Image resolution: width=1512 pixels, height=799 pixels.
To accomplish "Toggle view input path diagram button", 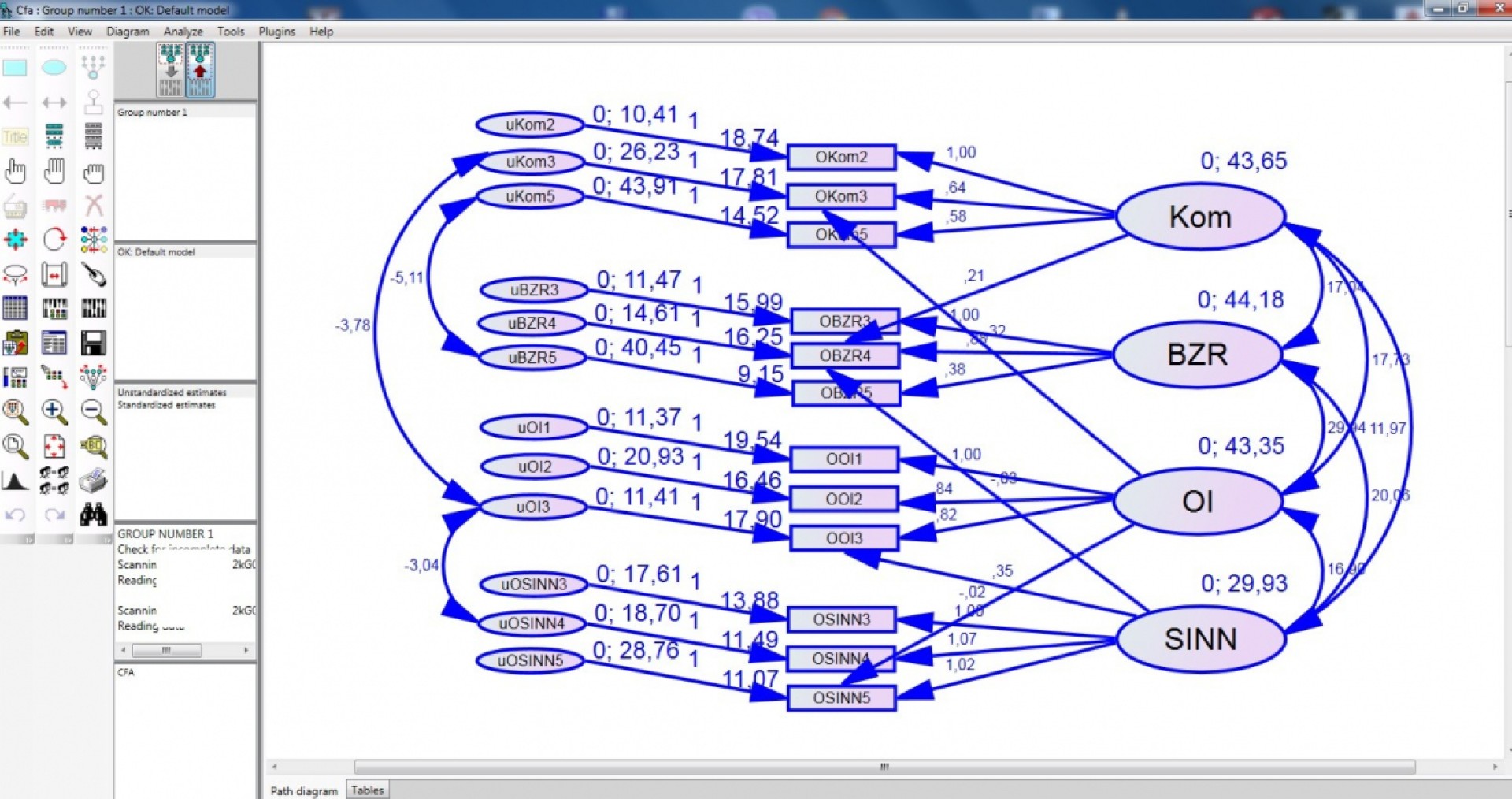I will tap(171, 70).
